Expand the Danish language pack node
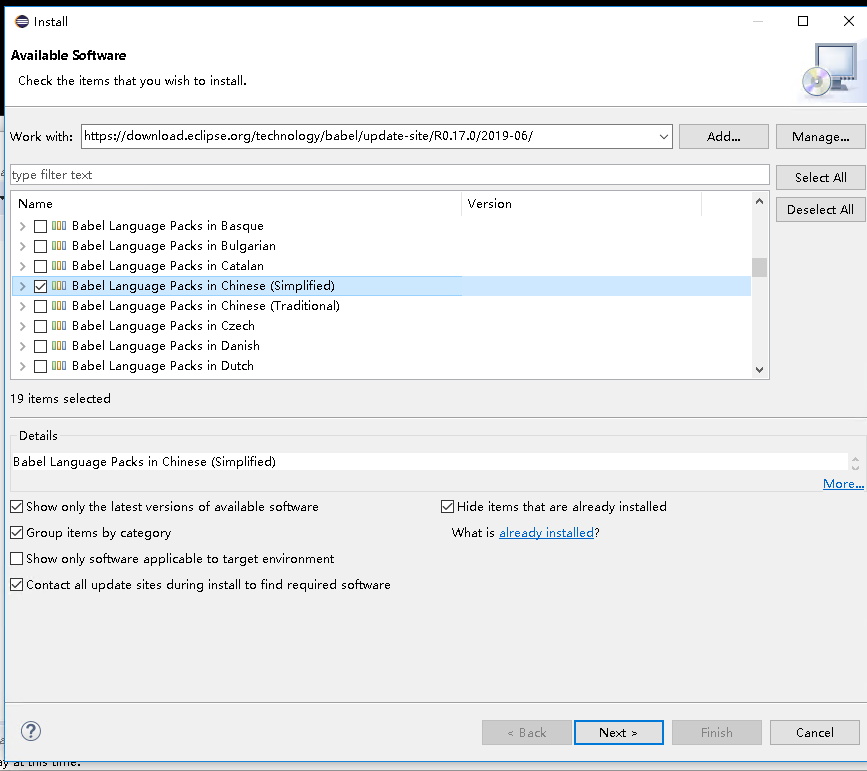The image size is (867, 771). coord(23,346)
